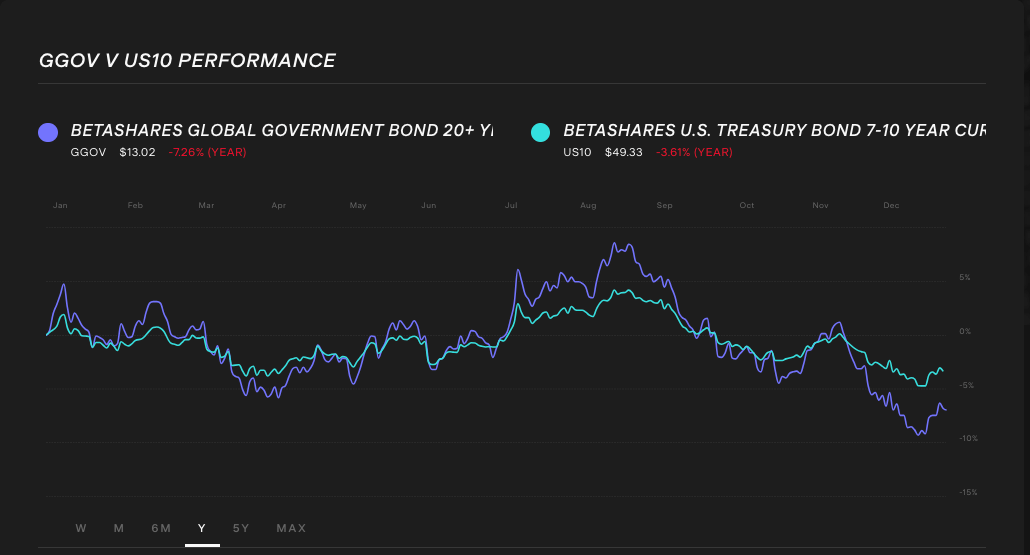Click the 0% y-axis label
Viewport: 1030px width, 555px height.
[964, 332]
